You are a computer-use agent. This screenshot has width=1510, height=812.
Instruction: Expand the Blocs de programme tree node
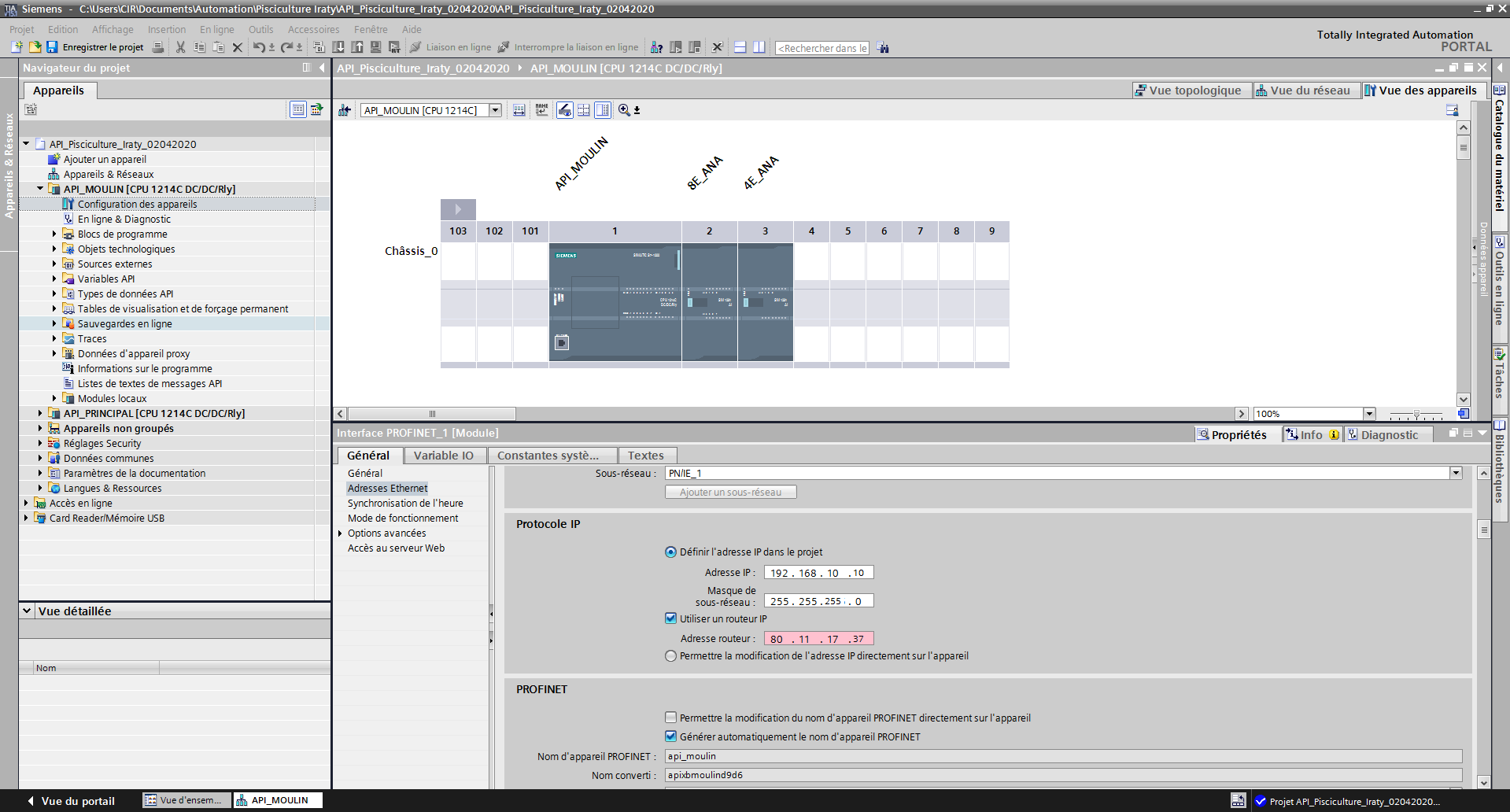point(54,234)
